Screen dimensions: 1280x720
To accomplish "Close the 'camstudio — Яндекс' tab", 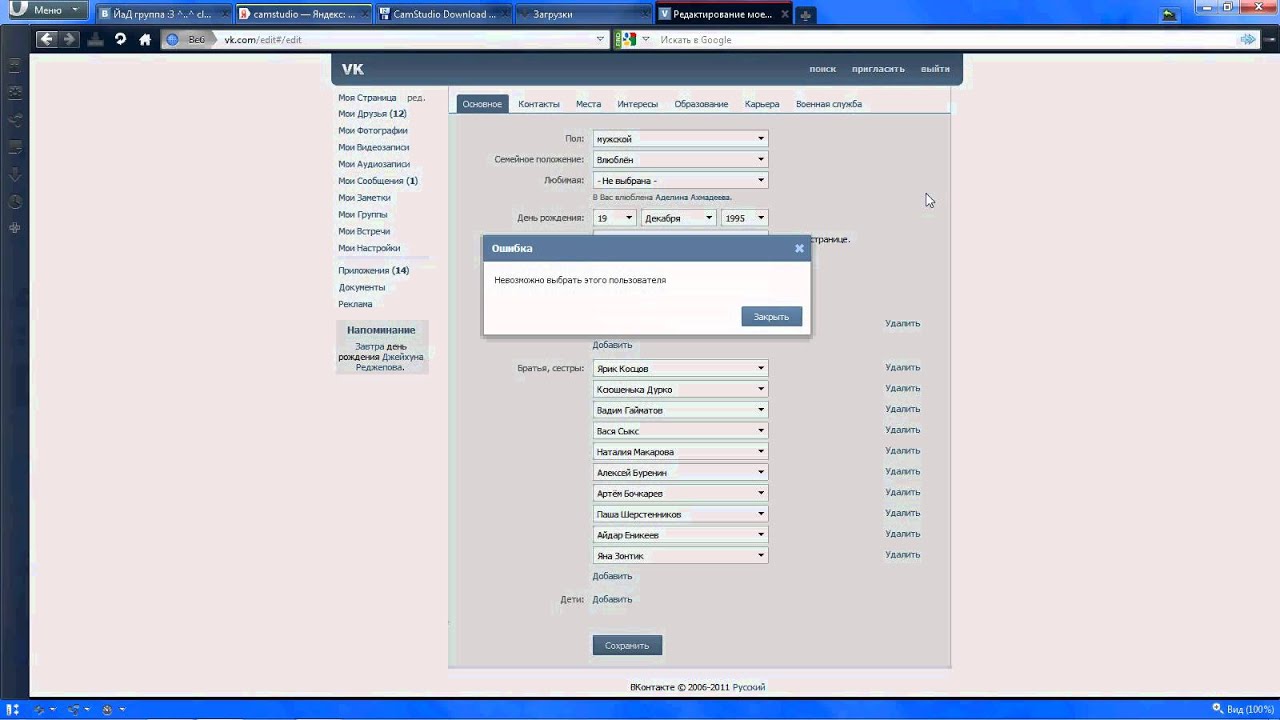I will (x=363, y=15).
